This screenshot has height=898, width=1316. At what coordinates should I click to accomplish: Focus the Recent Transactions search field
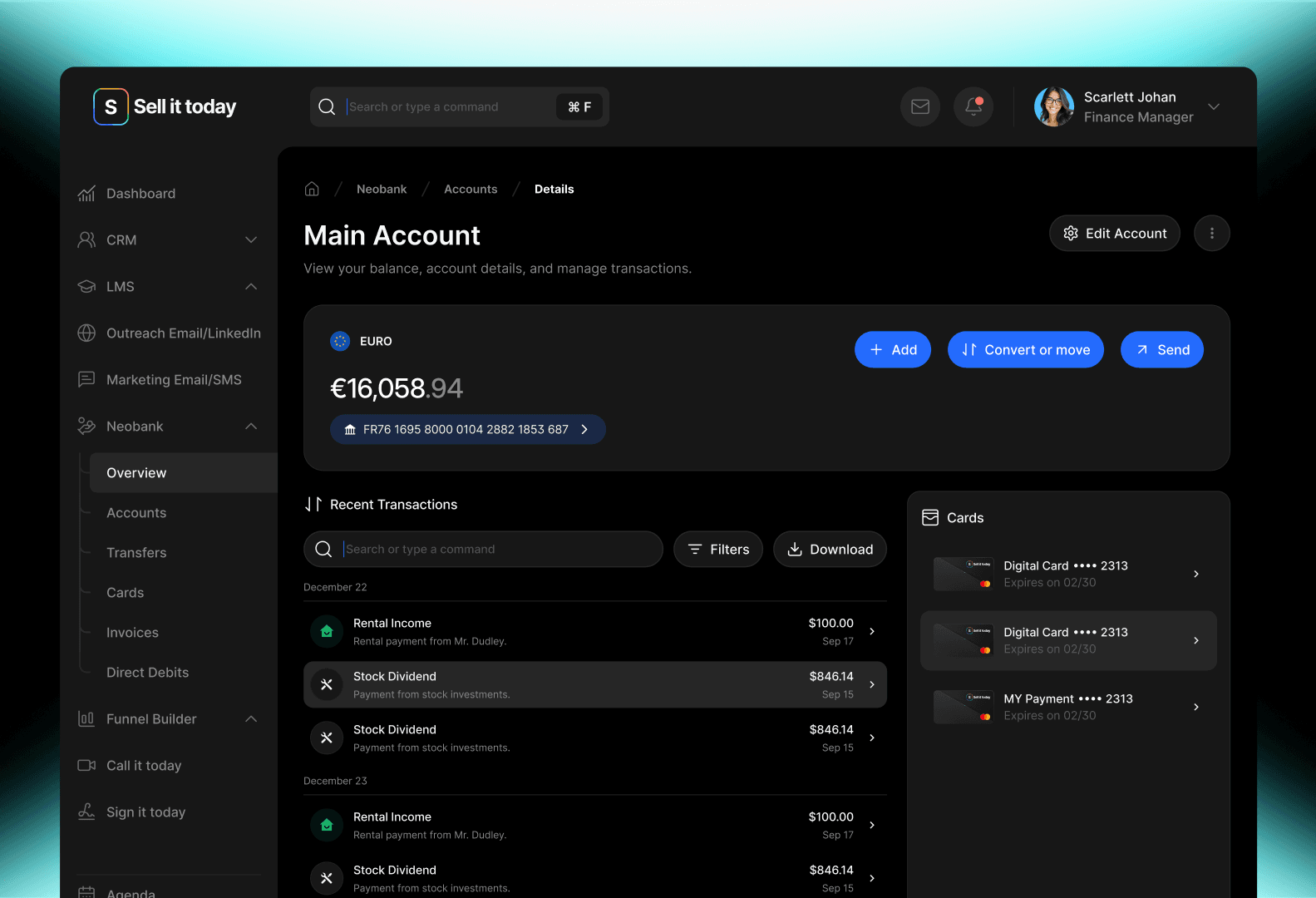coord(483,550)
